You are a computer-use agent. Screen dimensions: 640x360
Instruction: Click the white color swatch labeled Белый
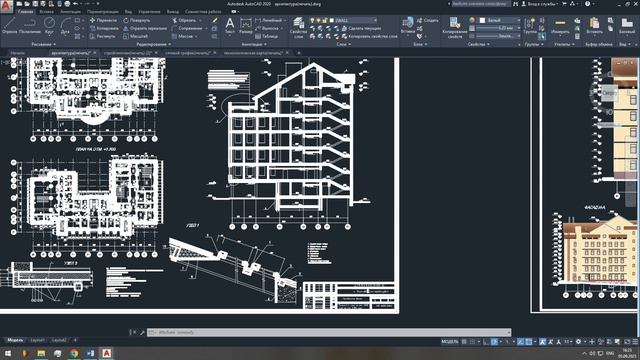point(482,20)
